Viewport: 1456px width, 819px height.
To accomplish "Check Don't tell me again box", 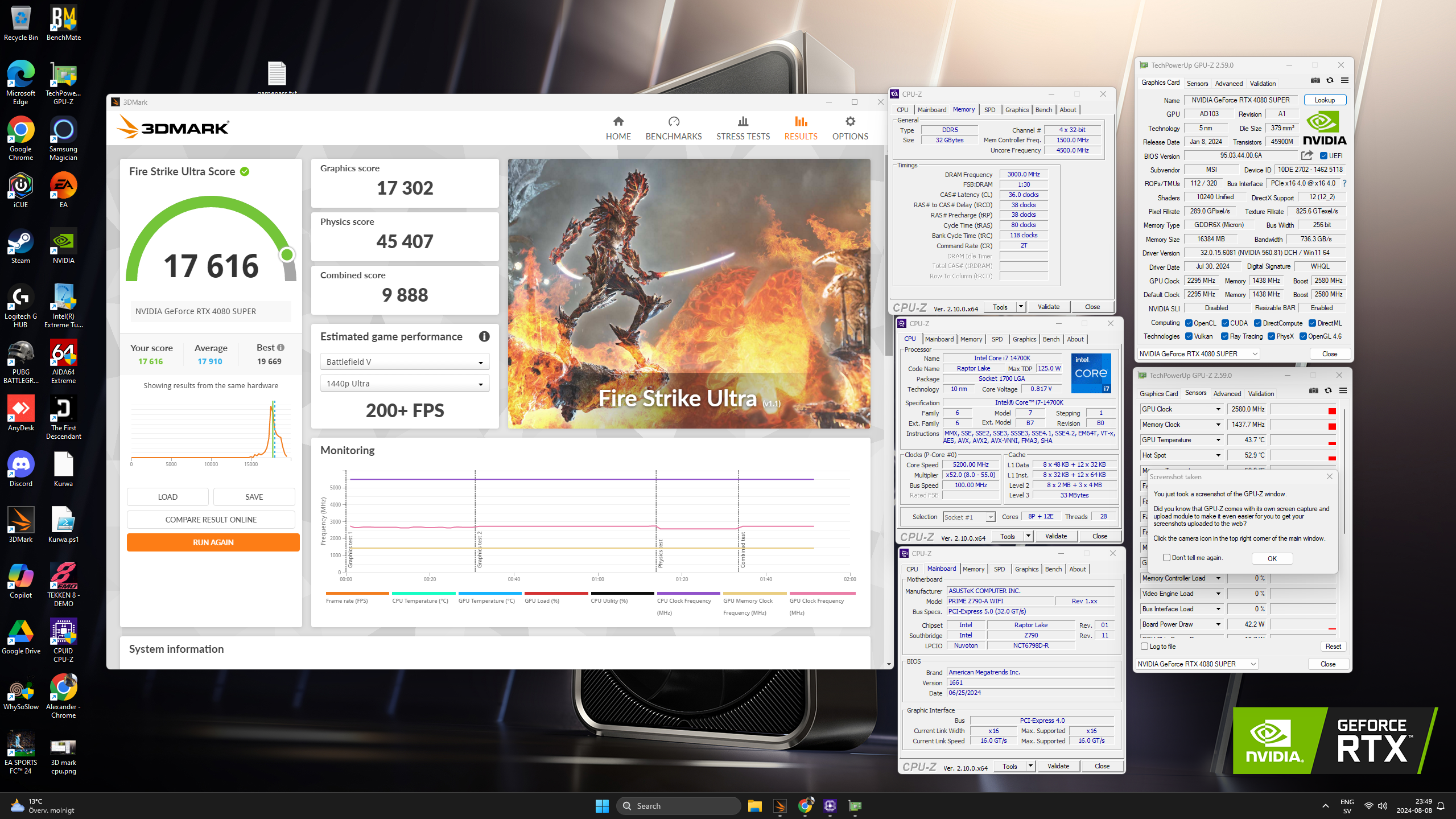I will pos(1166,558).
